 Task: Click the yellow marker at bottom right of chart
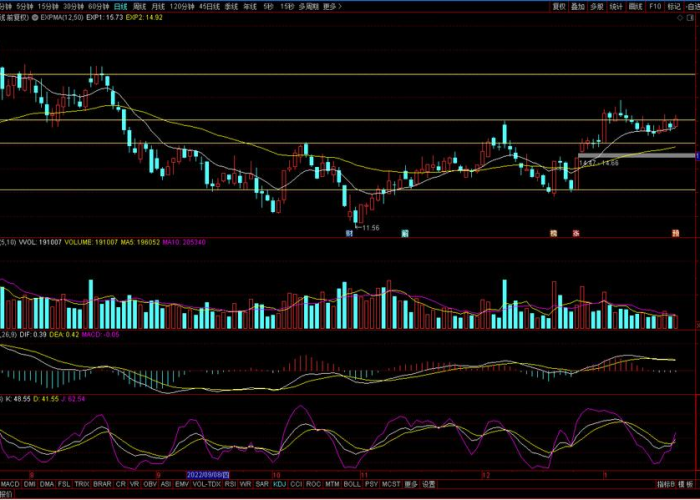pyautogui.click(x=675, y=233)
